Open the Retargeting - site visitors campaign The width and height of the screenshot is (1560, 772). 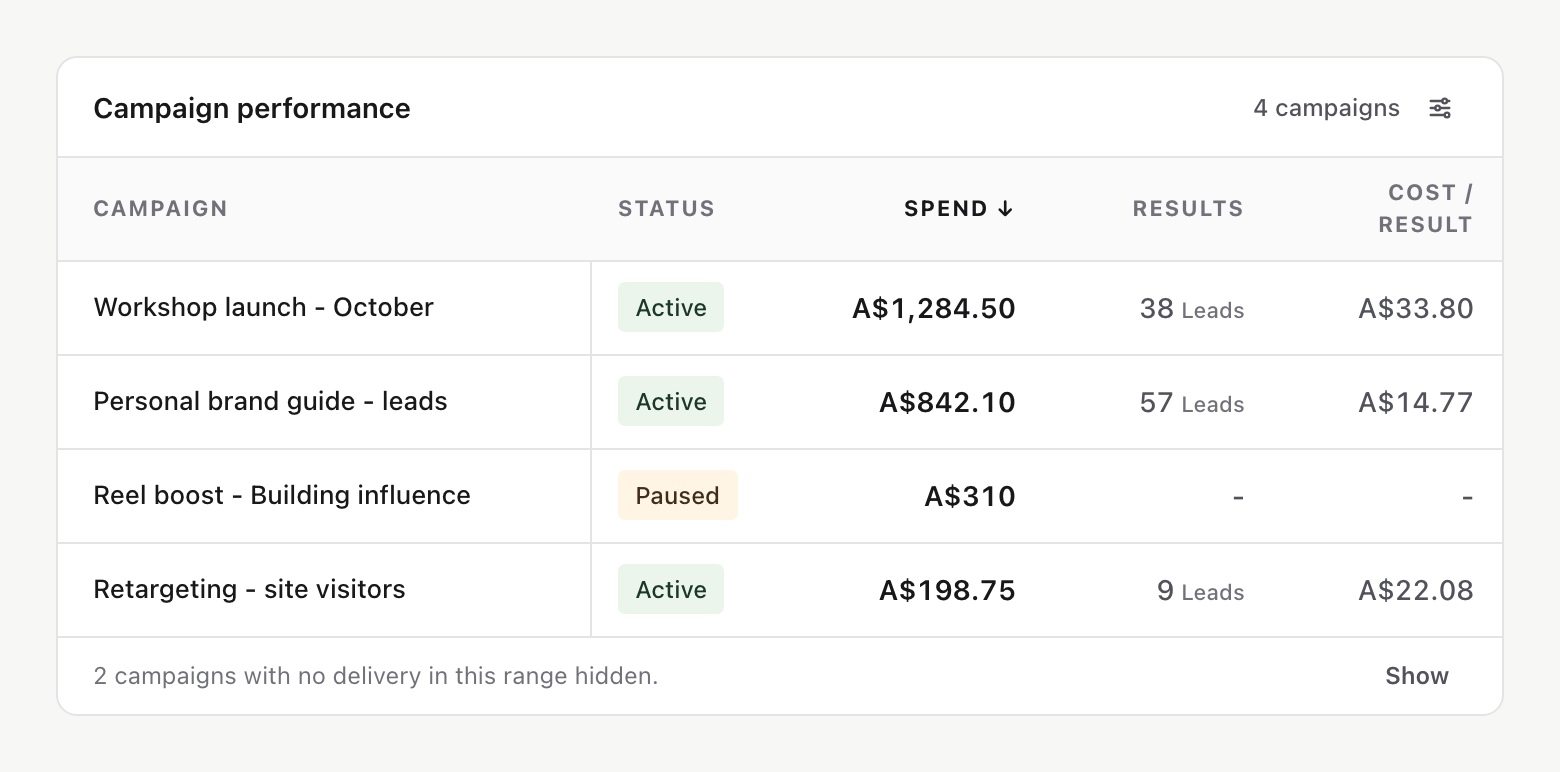pyautogui.click(x=250, y=589)
